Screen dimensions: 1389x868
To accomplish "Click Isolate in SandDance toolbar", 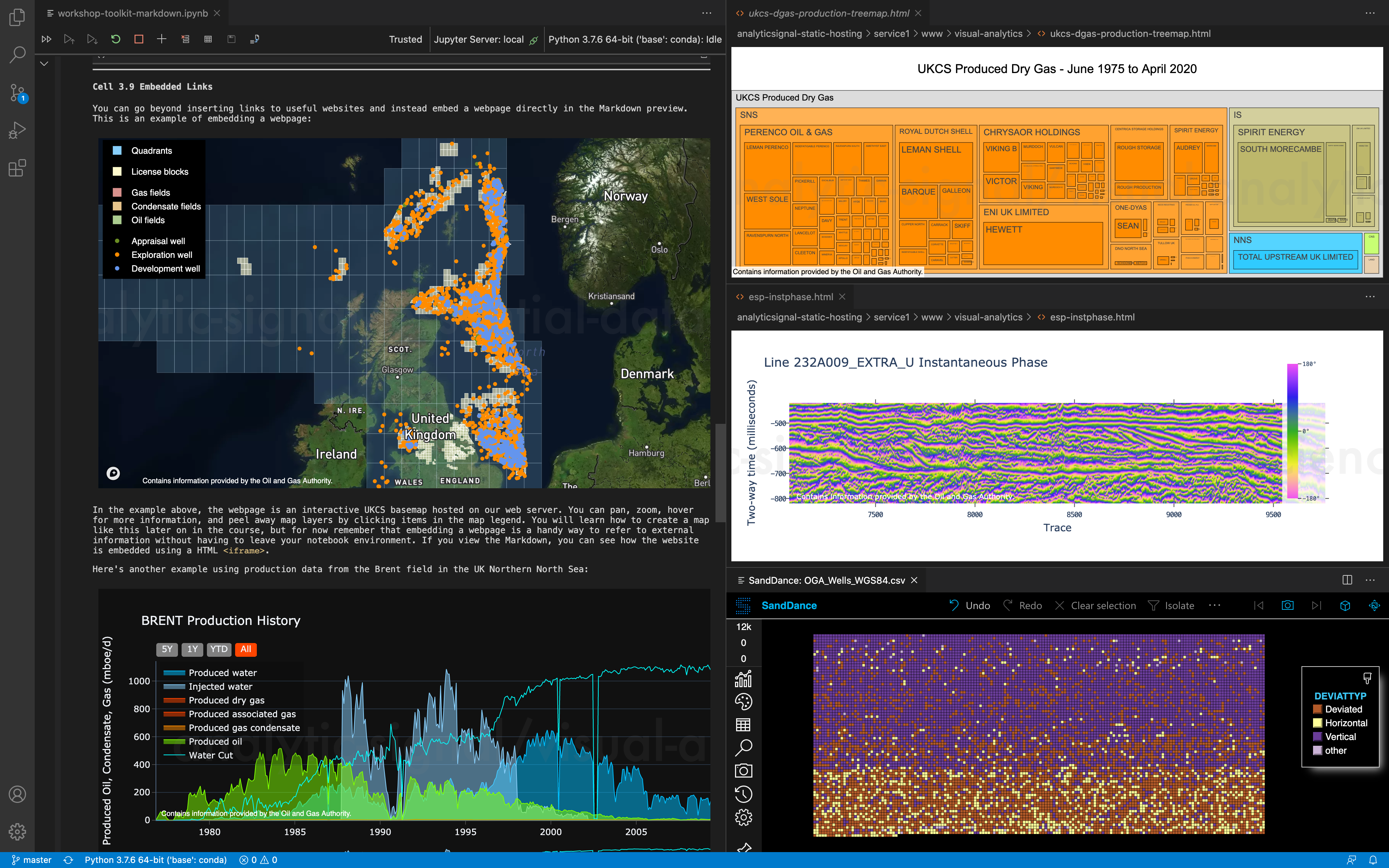I will point(1171,606).
